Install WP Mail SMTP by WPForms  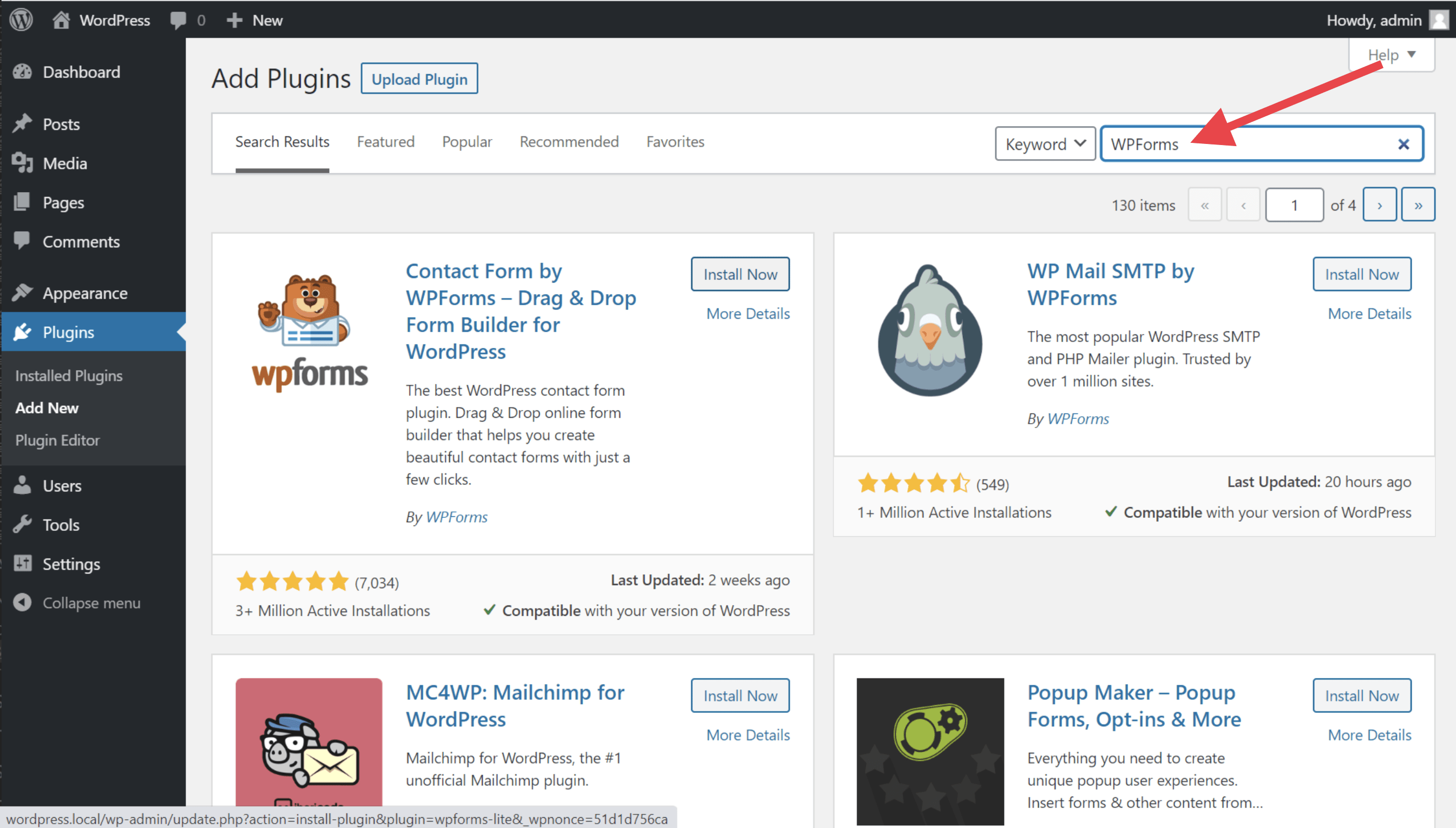pyautogui.click(x=1362, y=274)
